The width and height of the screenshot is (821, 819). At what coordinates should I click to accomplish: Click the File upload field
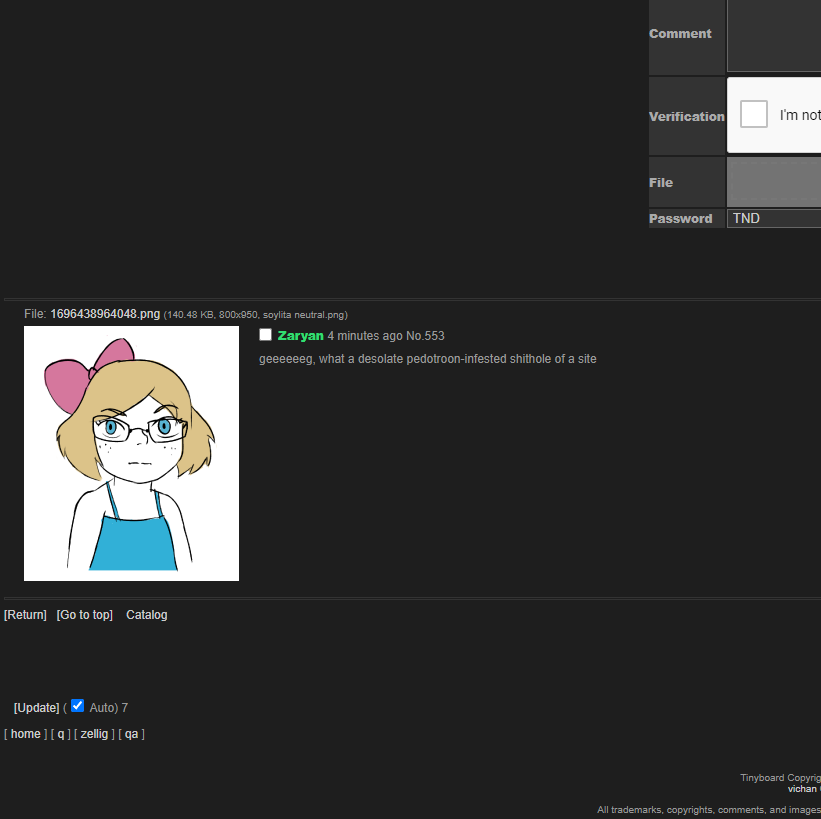773,182
